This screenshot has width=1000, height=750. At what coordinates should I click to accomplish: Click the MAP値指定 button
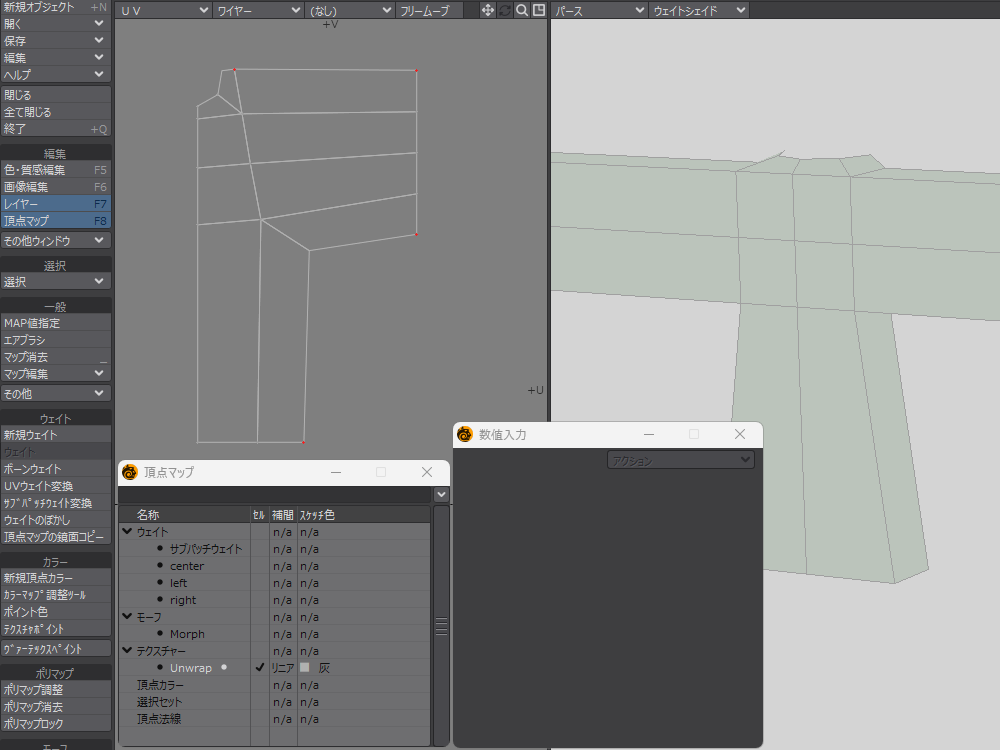[55, 323]
